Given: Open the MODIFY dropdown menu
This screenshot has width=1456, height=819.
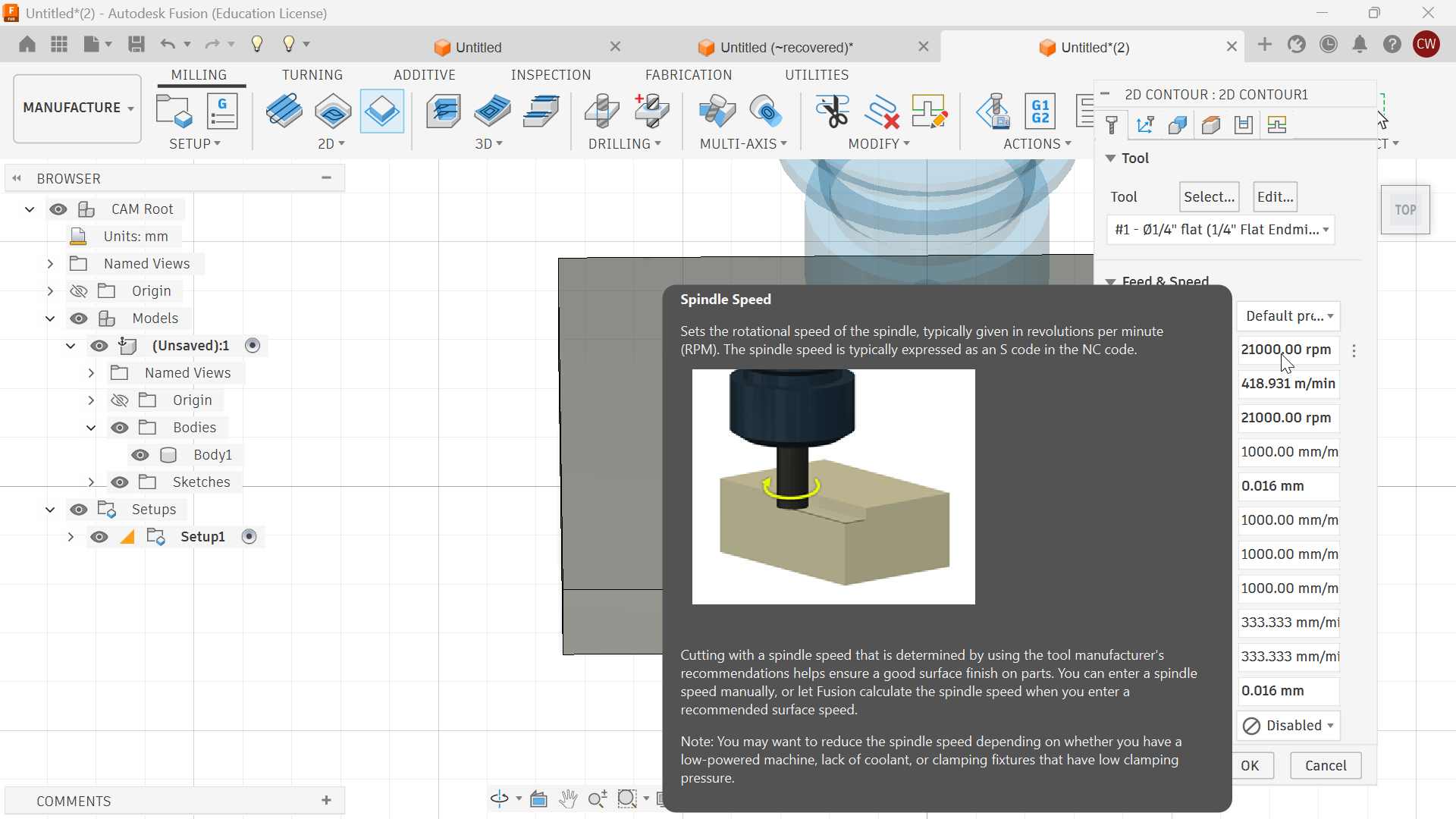Looking at the screenshot, I should (x=879, y=144).
